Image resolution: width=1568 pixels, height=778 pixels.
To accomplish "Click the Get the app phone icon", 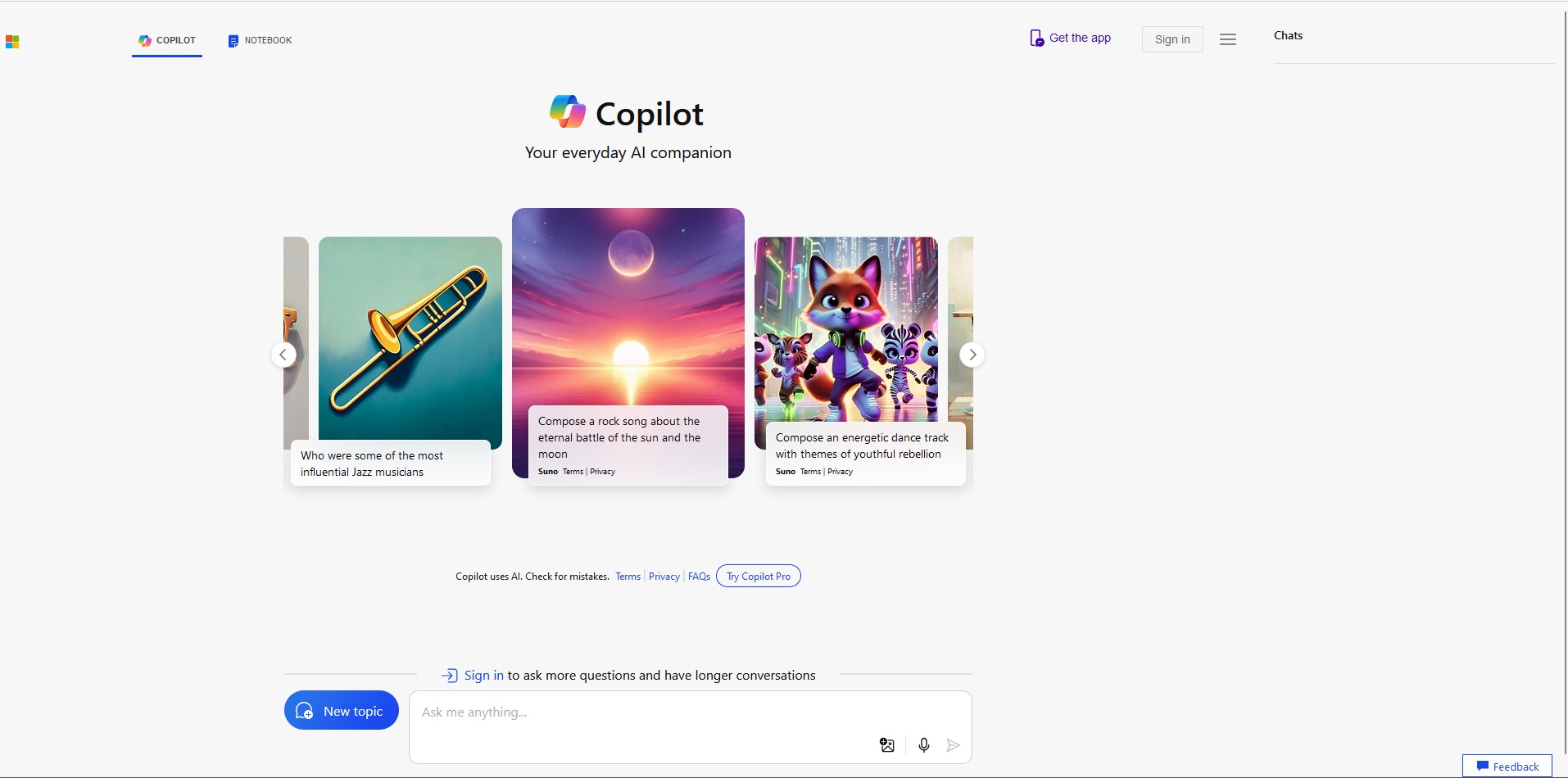I will pos(1036,38).
